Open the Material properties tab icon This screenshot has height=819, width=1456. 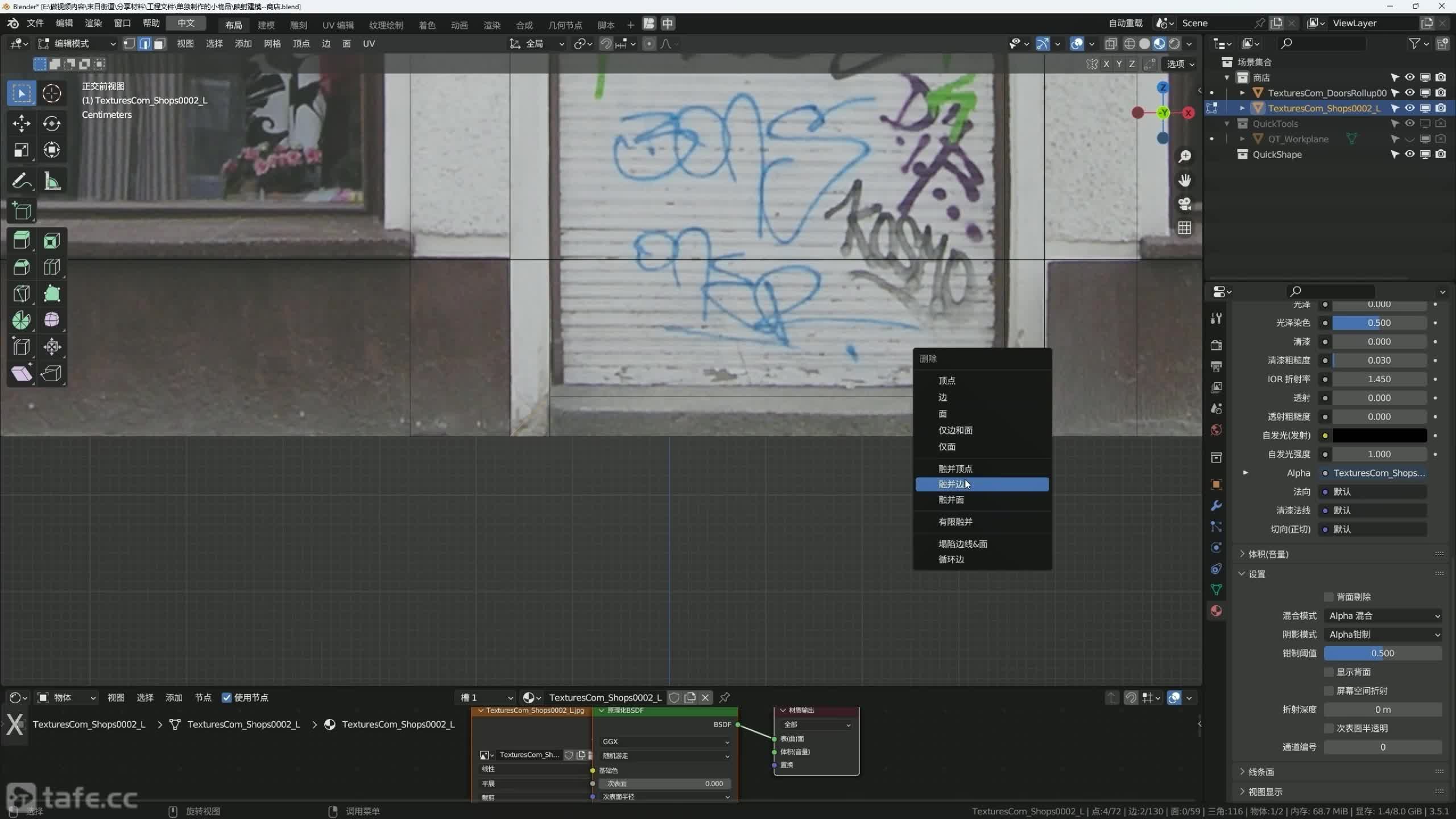pos(1217,611)
